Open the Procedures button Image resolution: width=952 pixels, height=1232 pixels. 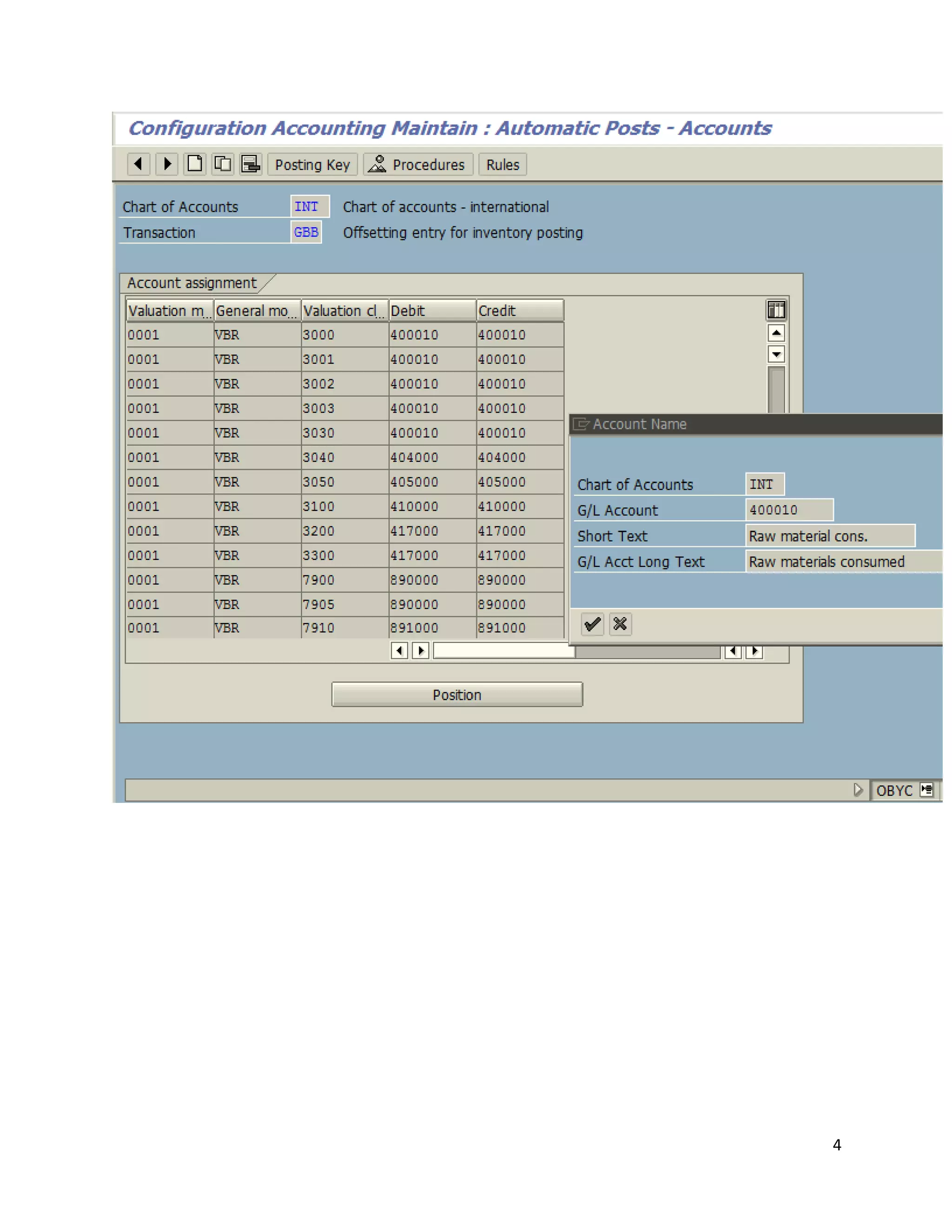pyautogui.click(x=418, y=165)
